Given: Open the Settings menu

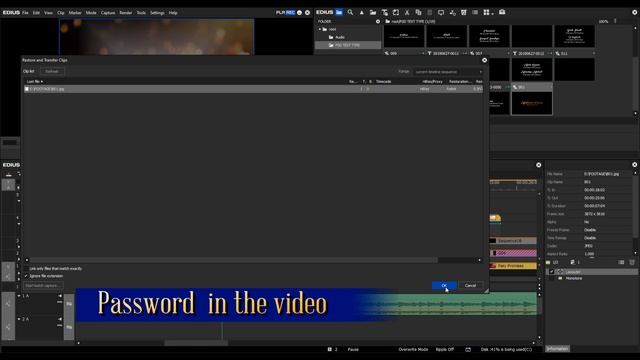Looking at the screenshot, I should [157, 13].
